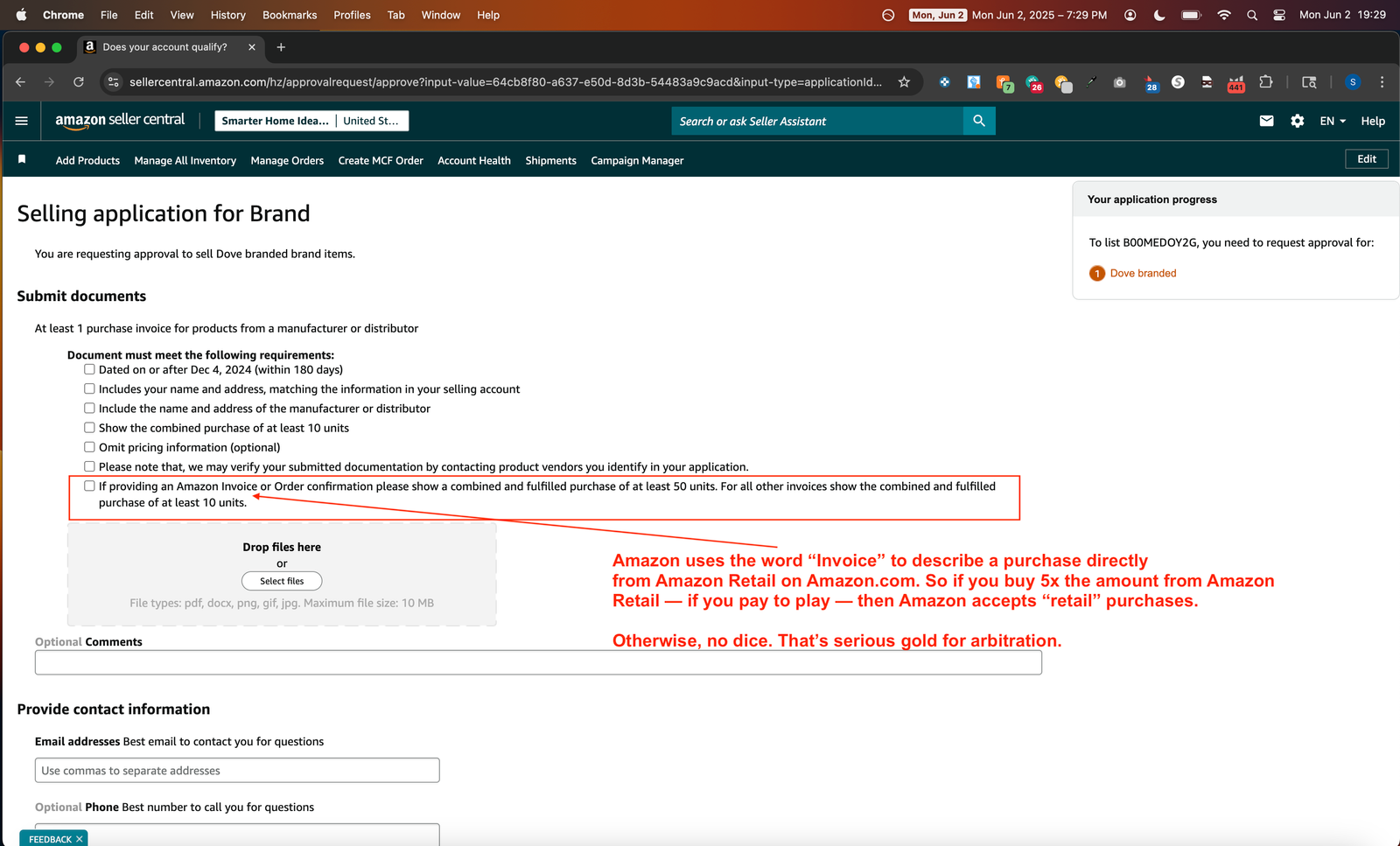The width and height of the screenshot is (1400, 846).
Task: Open Create MCF Order
Action: point(381,160)
